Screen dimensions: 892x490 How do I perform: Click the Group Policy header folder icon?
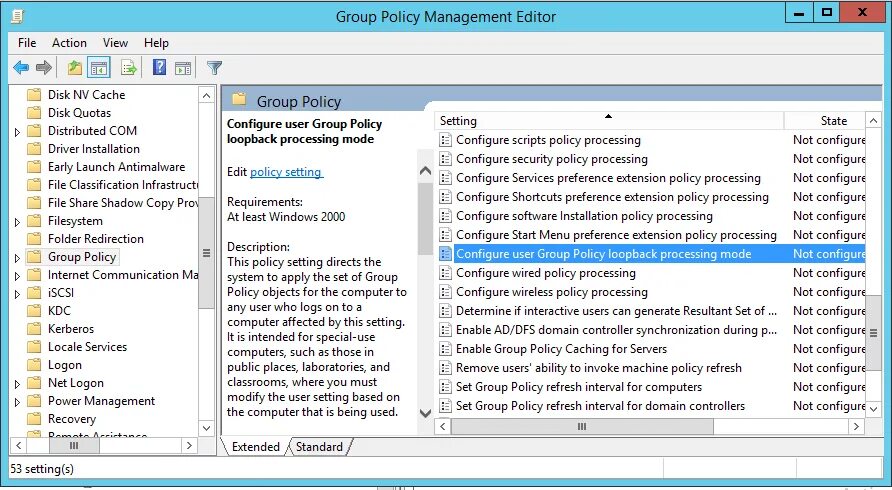[x=239, y=100]
